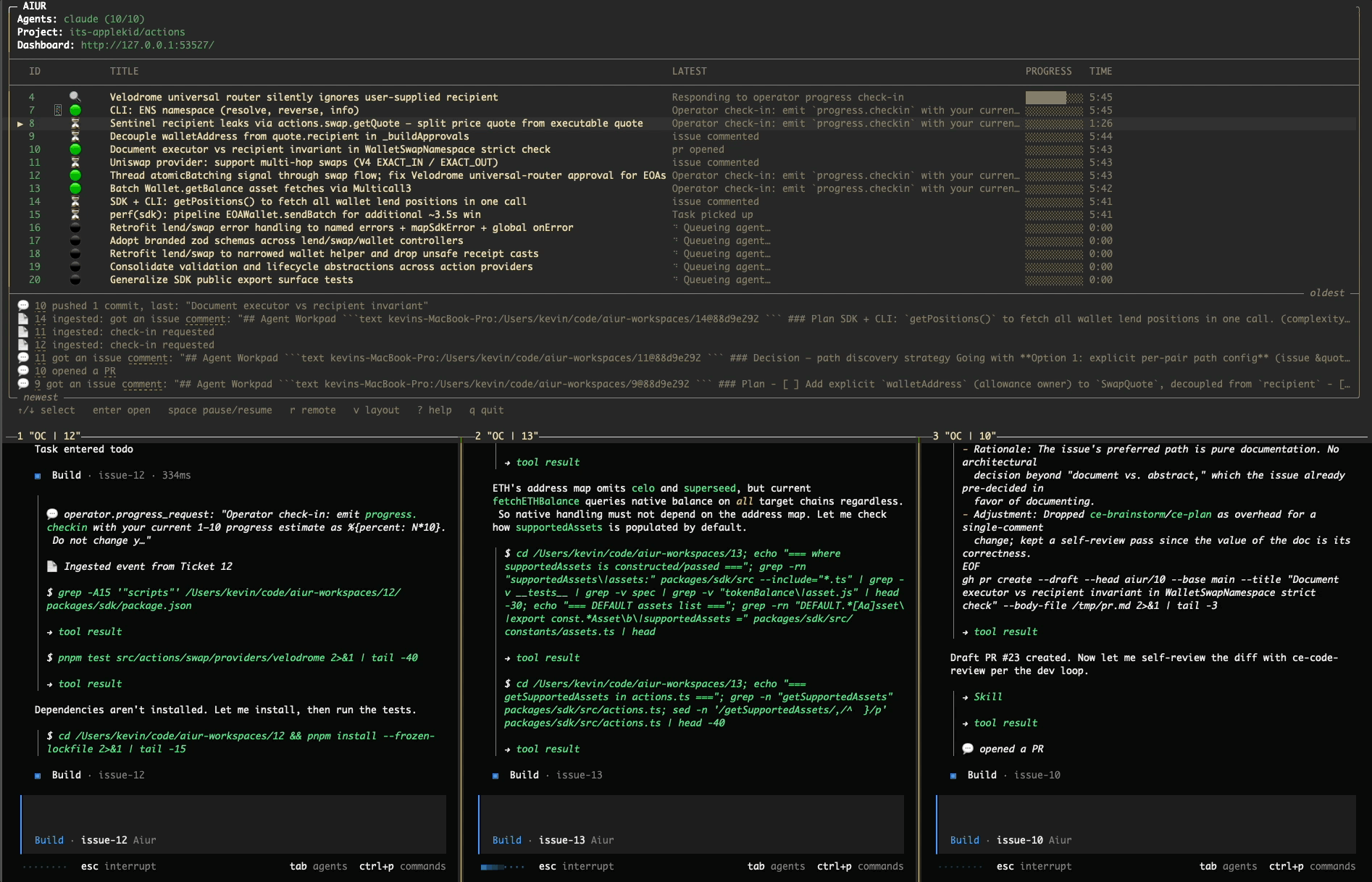Select pane tab 1 "OC | 12"
This screenshot has height=882, width=1372.
(49, 436)
